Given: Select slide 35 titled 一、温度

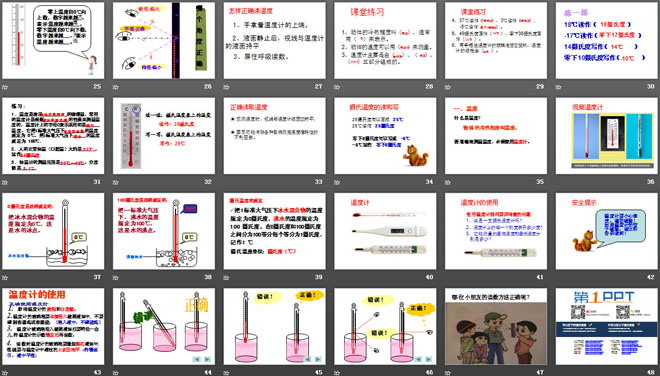Looking at the screenshot, I should tap(496, 136).
